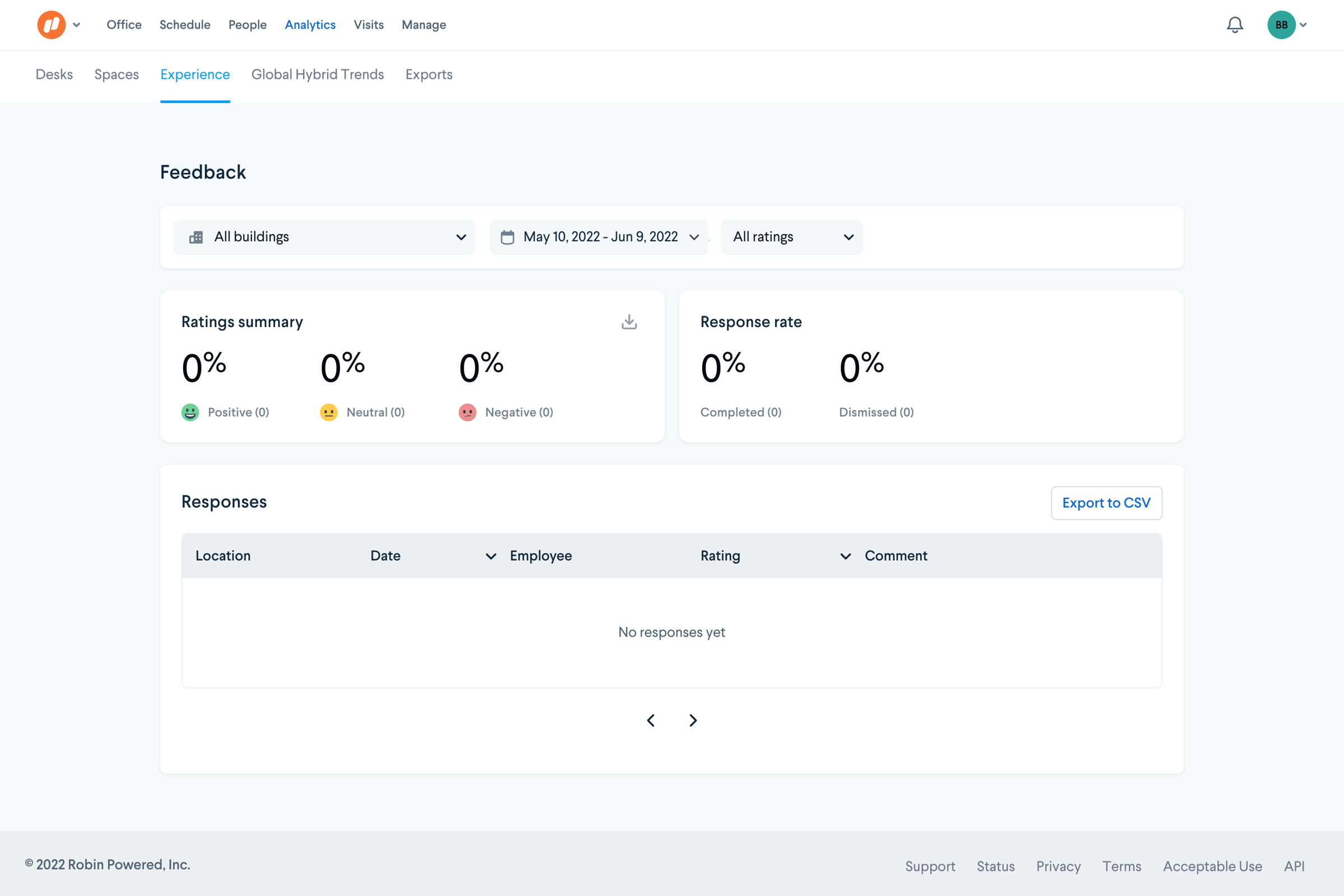Open the Visits menu
The width and height of the screenshot is (1344, 896).
[x=368, y=25]
